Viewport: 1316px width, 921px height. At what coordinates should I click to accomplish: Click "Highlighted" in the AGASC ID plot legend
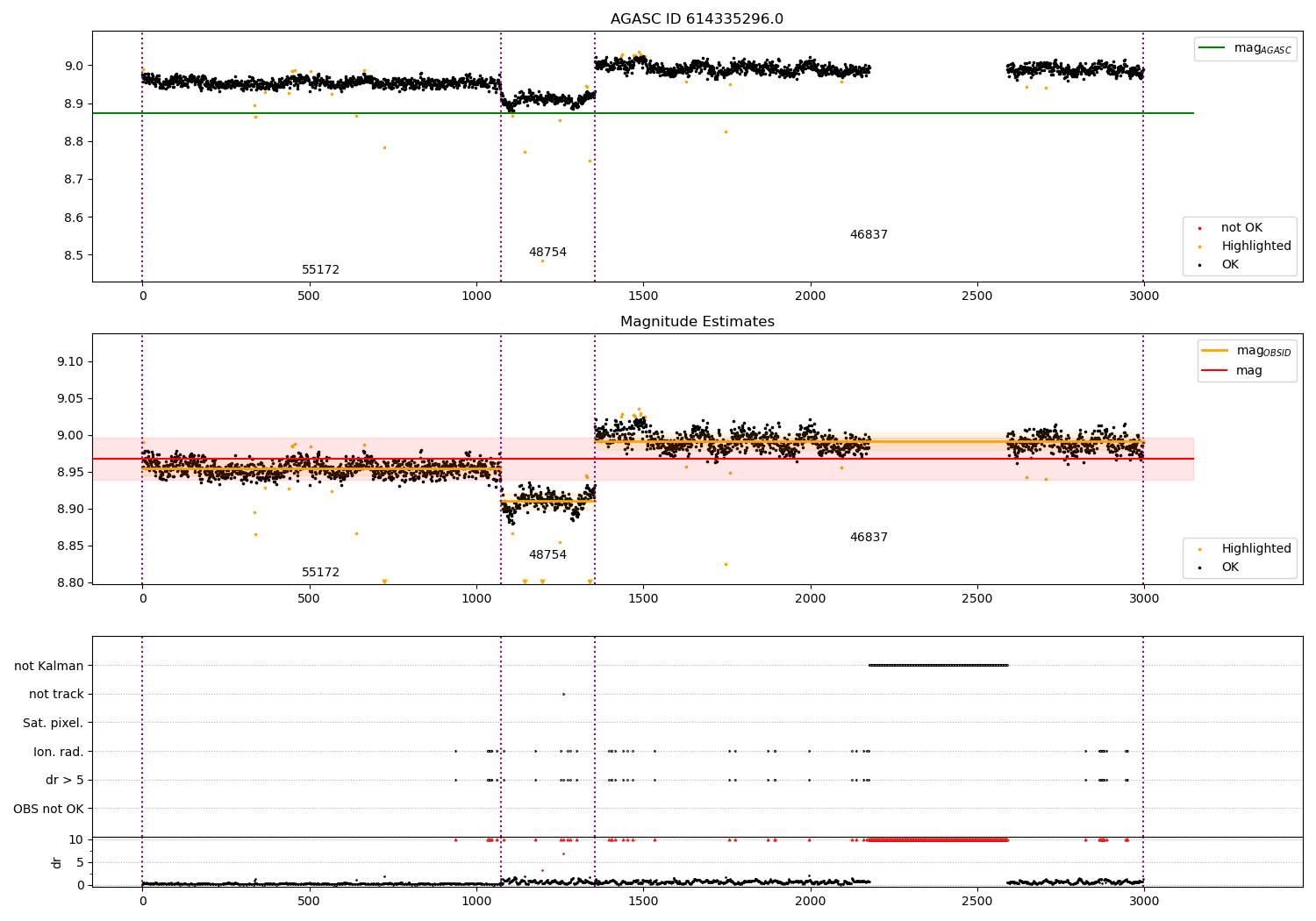click(1256, 246)
